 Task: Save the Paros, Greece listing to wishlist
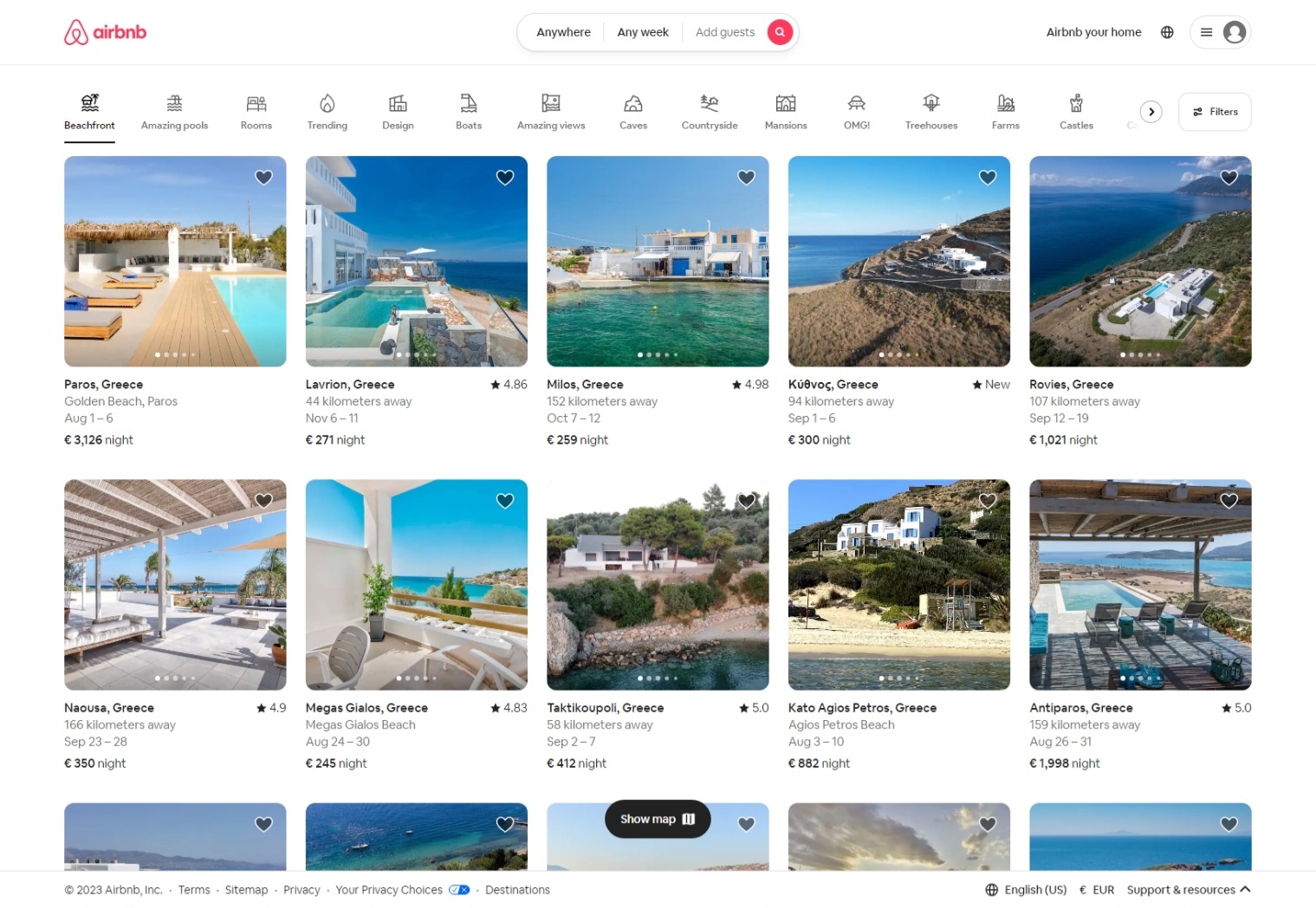pyautogui.click(x=263, y=178)
